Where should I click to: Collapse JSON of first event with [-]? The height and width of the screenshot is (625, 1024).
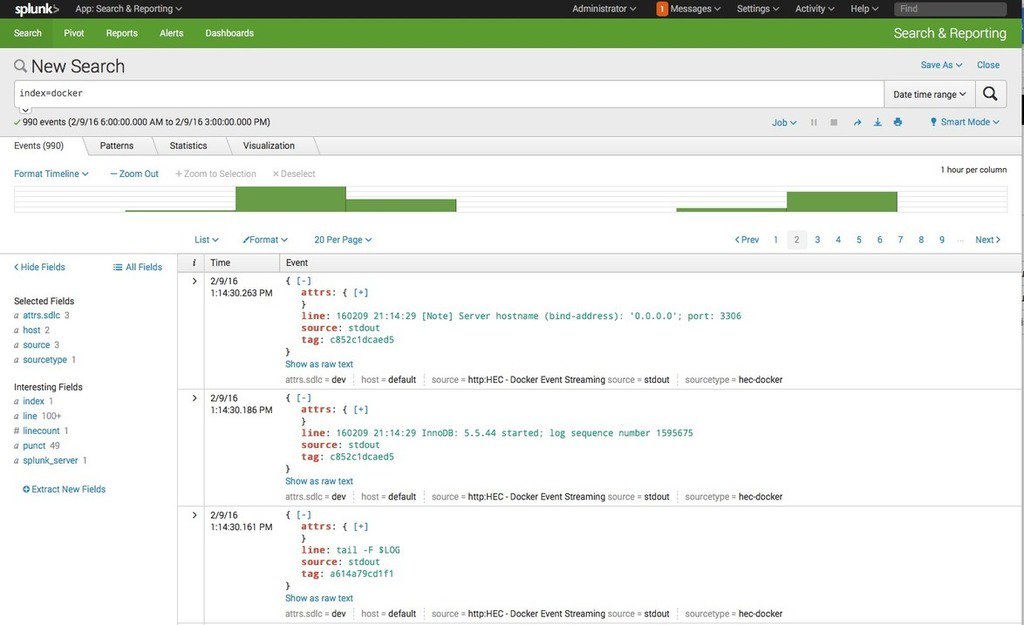click(x=304, y=281)
